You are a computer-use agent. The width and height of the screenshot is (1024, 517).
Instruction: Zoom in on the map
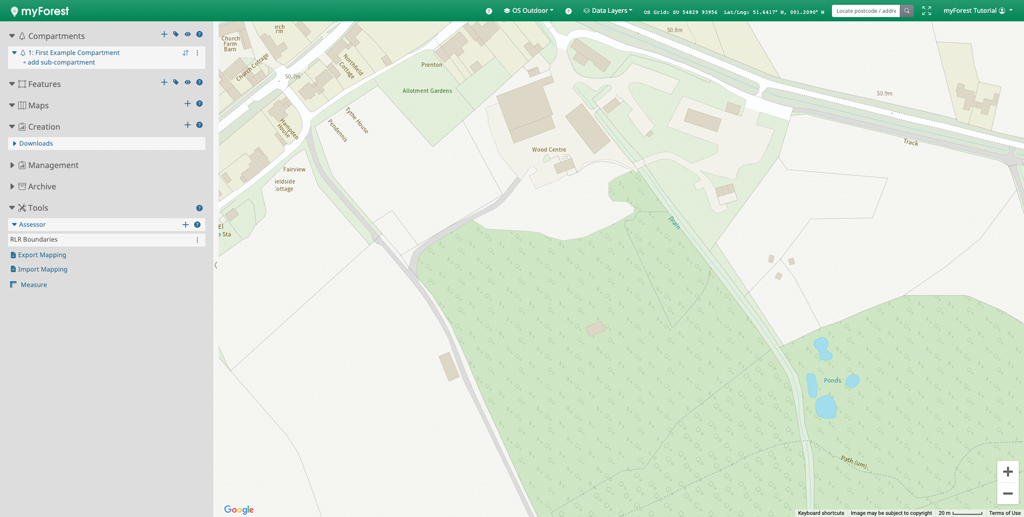coord(1007,472)
